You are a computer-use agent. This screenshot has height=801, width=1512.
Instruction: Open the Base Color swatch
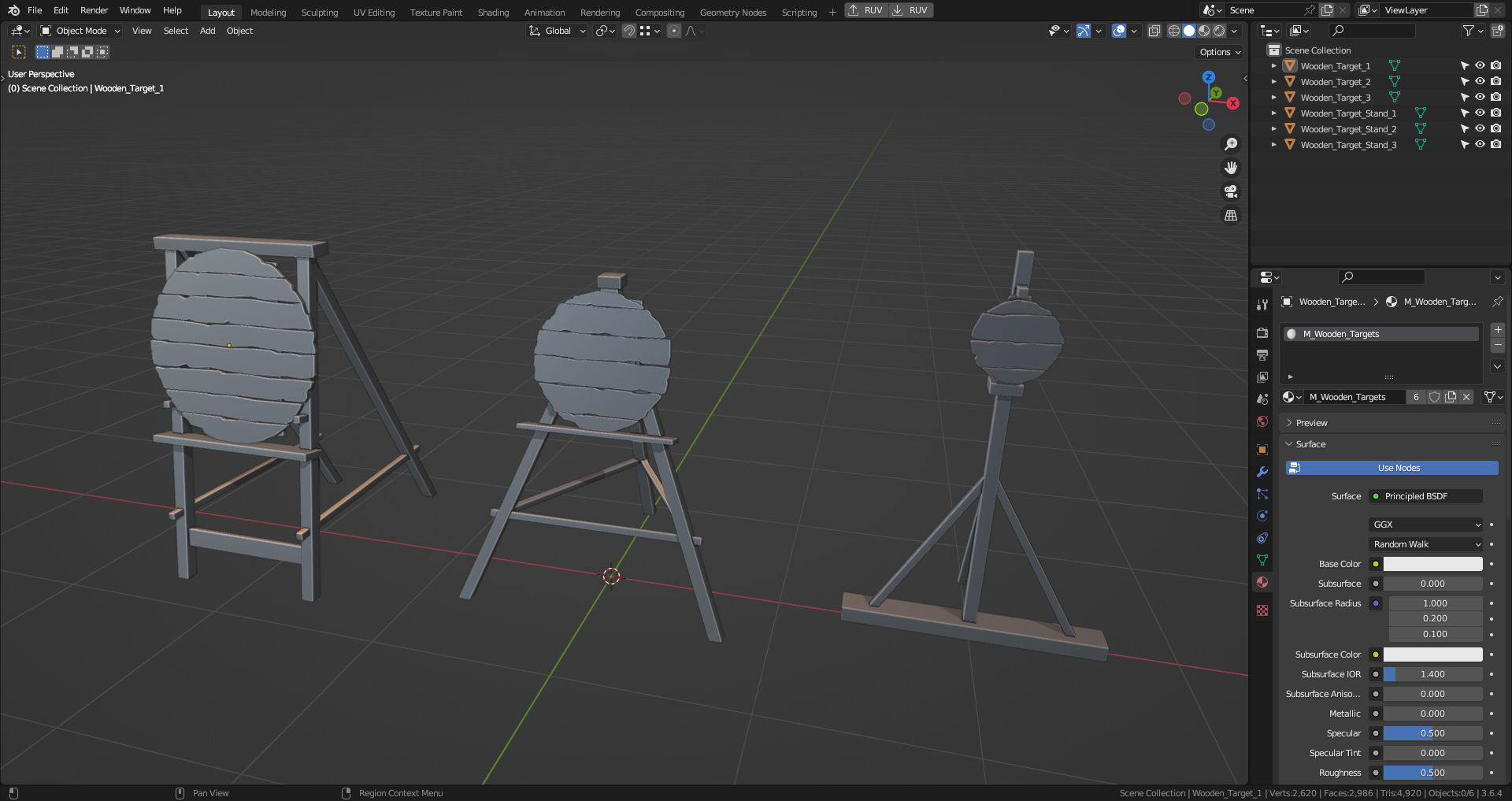coord(1432,564)
